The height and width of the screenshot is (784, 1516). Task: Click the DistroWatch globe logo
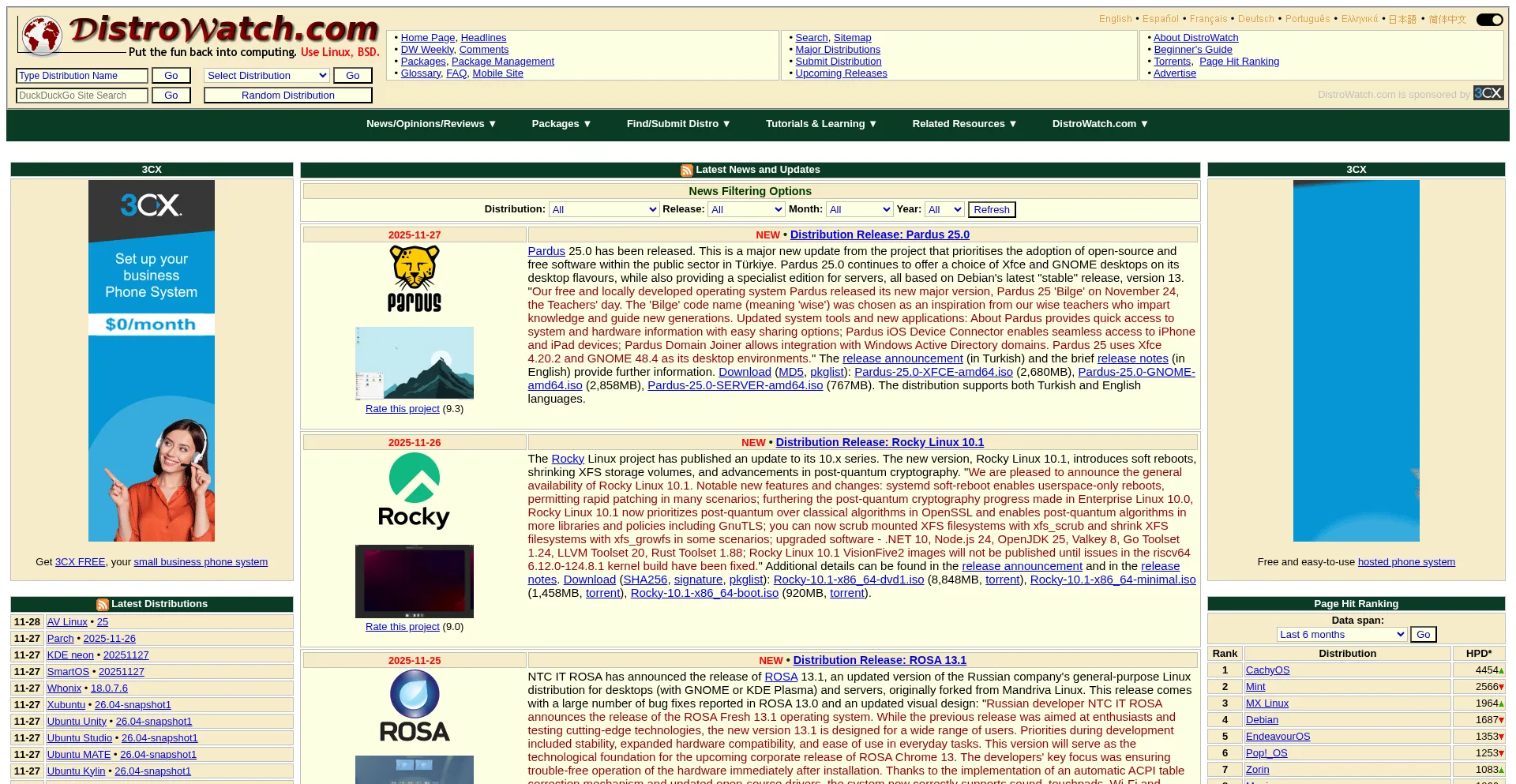click(x=41, y=36)
